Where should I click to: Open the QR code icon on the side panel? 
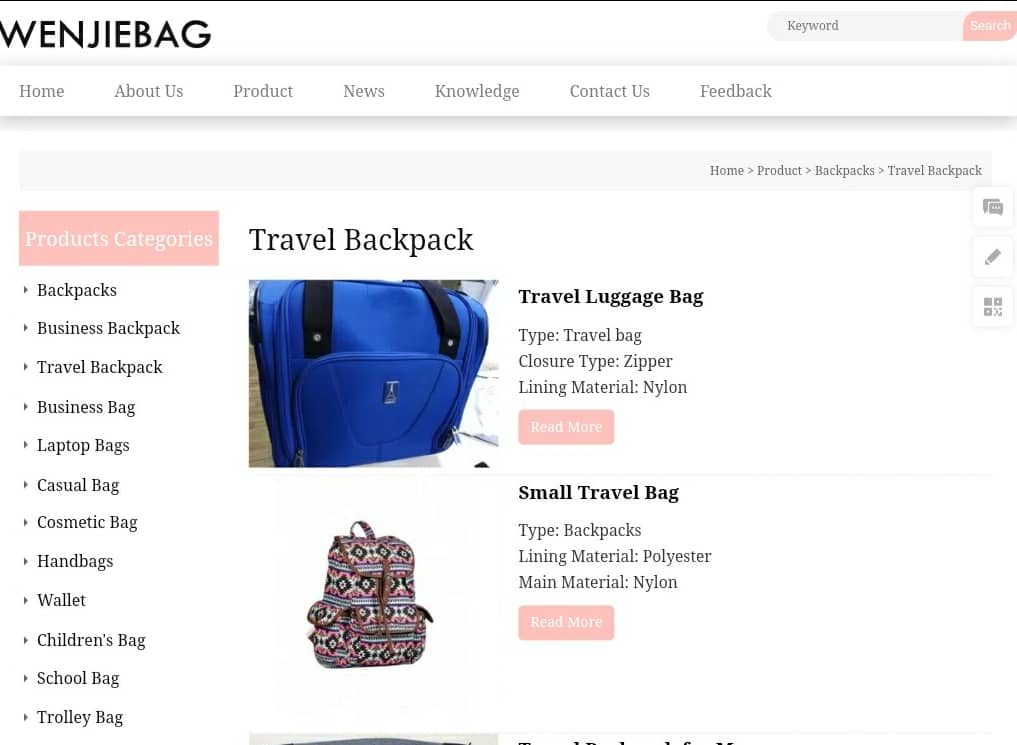992,307
